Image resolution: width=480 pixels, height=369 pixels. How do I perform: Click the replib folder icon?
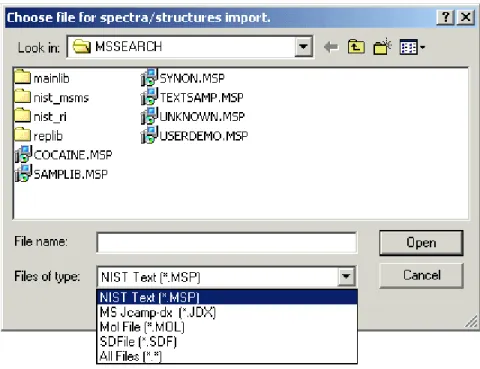click(x=22, y=135)
